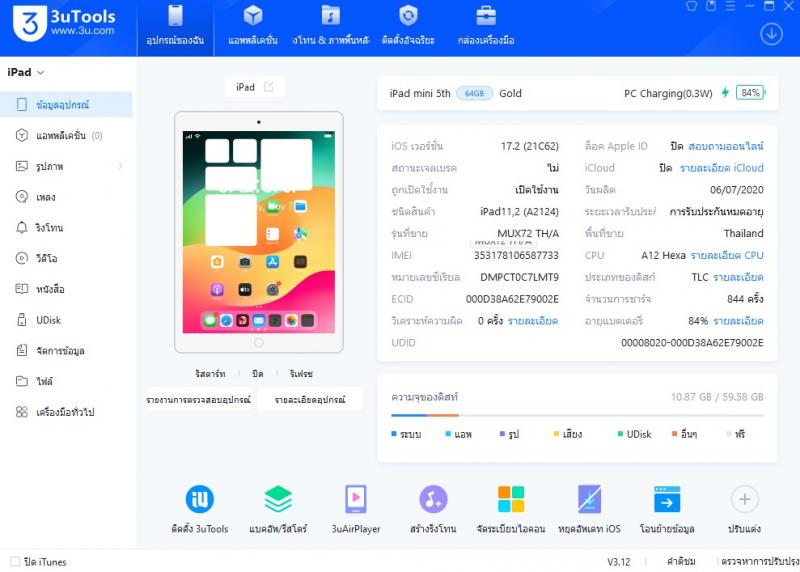Expand the Photos sidebar chevron
The width and height of the screenshot is (800, 572).
click(x=120, y=166)
